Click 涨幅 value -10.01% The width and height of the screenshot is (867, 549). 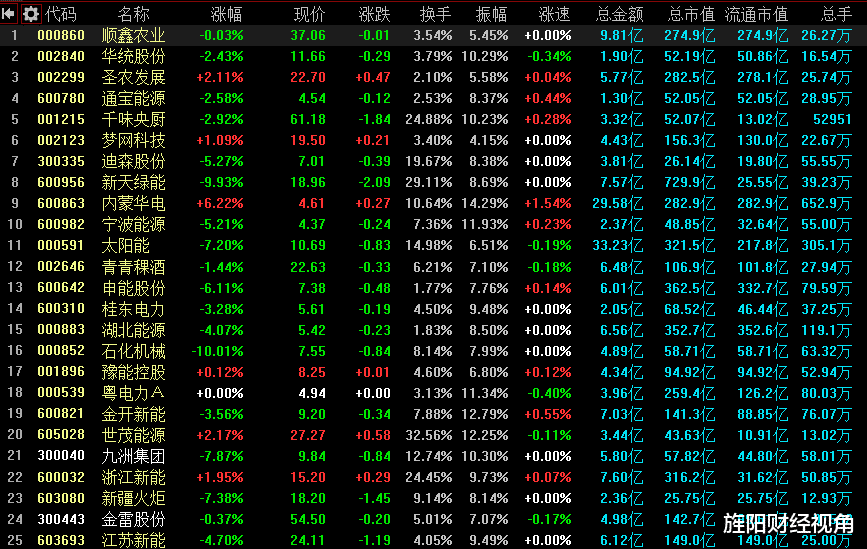[218, 351]
